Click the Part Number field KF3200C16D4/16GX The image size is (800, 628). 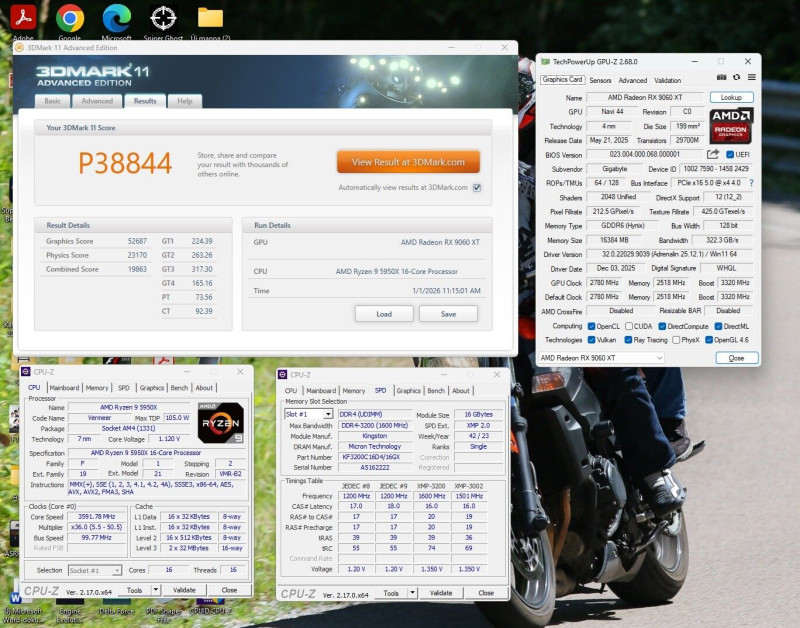click(374, 457)
